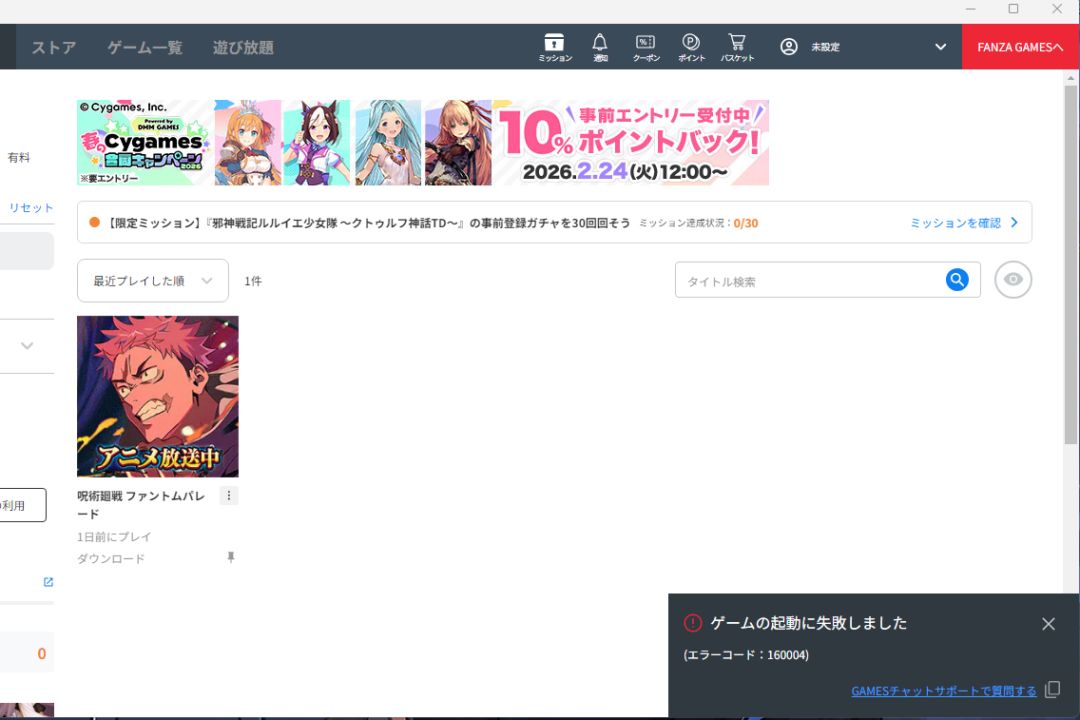
Task: Click the user profile avatar icon
Action: tap(789, 47)
